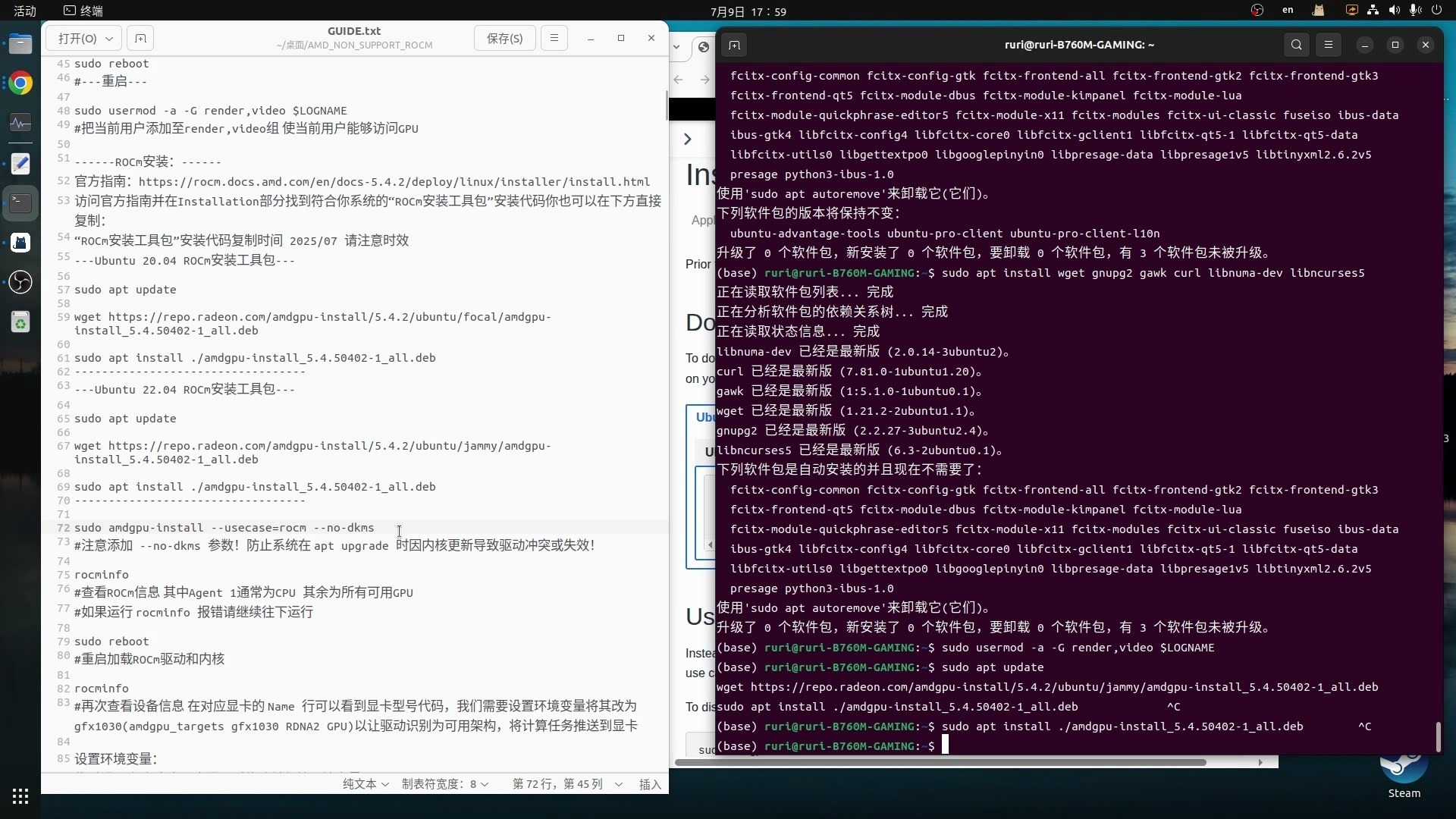Open the terminal (终端) app menu
This screenshot has width=1456, height=819.
[83, 11]
